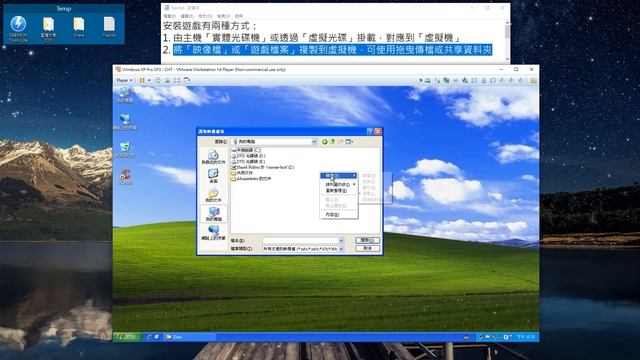Click the 取消 Cancel button in dialog

tap(367, 248)
